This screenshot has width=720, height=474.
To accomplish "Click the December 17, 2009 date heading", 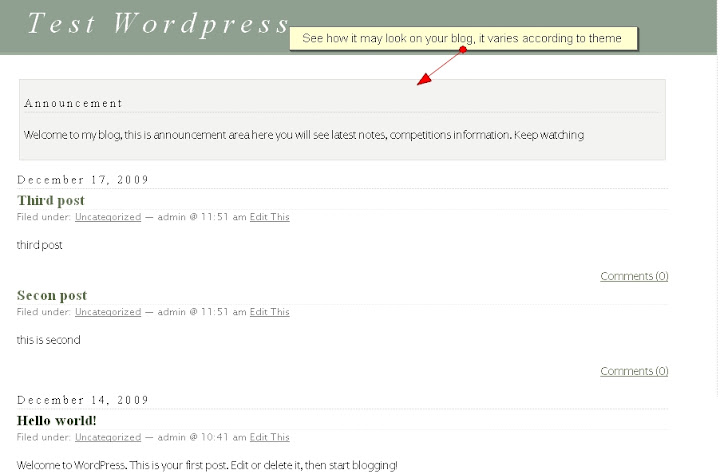I will point(83,180).
